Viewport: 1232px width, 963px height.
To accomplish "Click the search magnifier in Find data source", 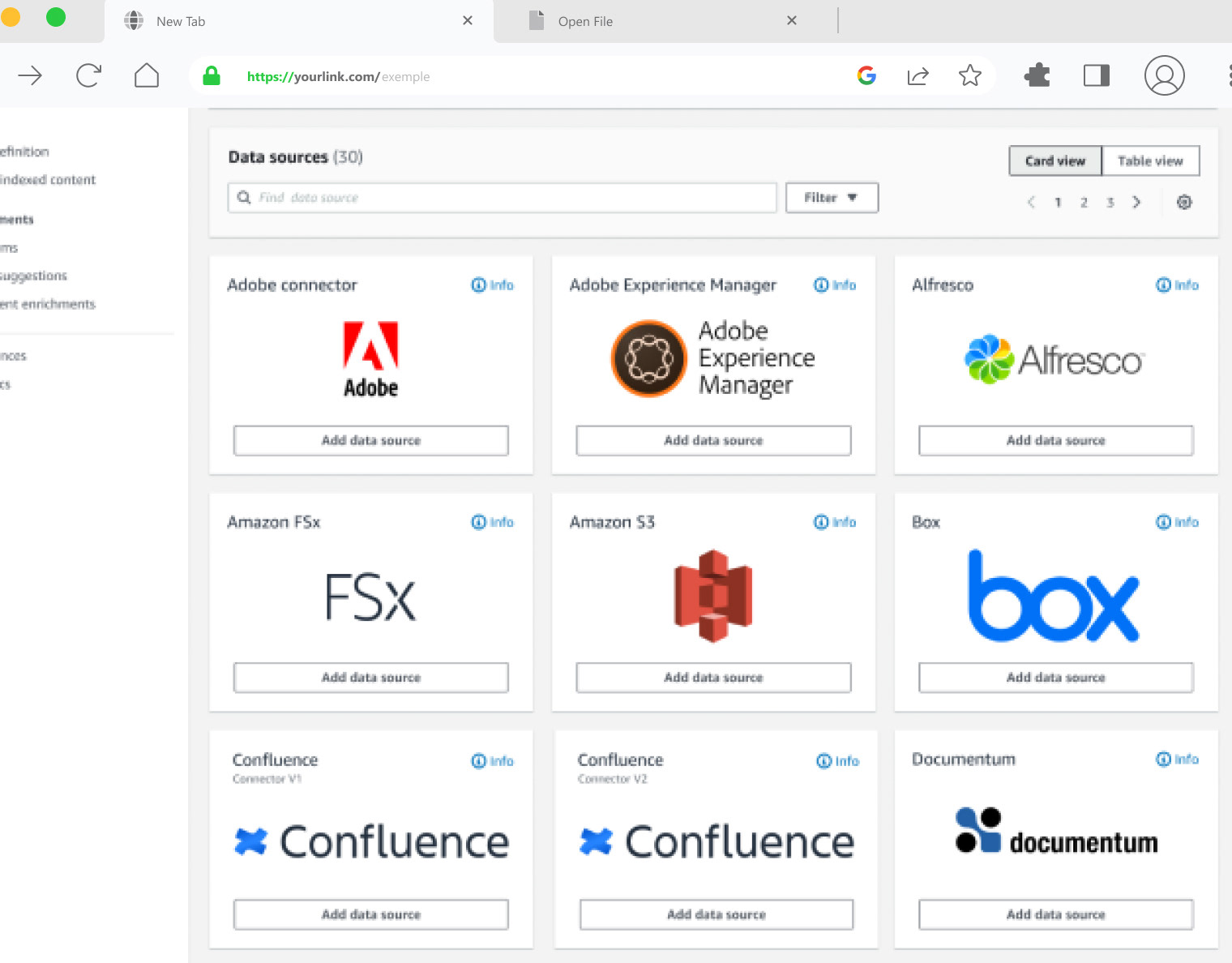I will (244, 197).
